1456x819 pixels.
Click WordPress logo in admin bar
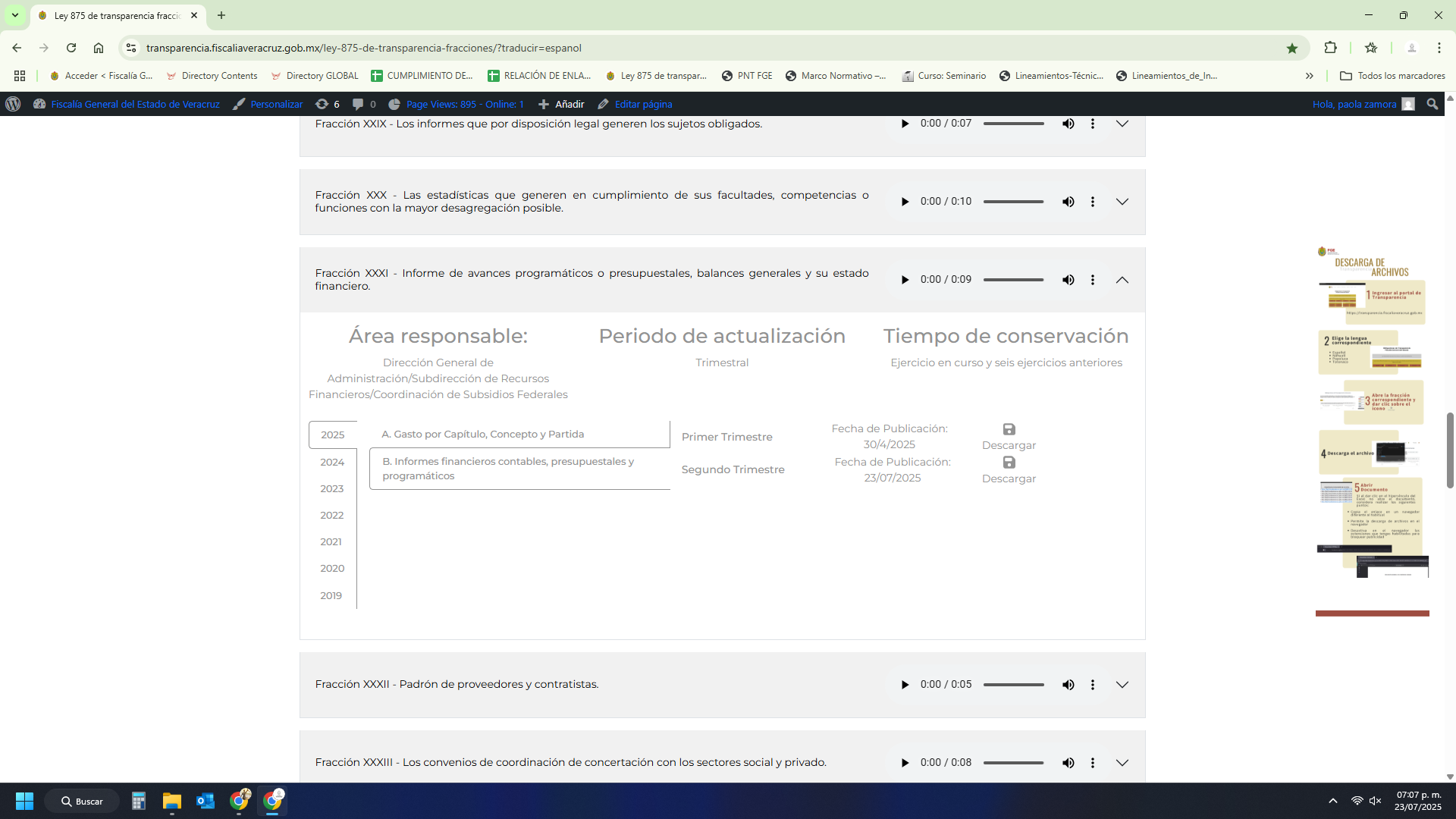coord(13,104)
